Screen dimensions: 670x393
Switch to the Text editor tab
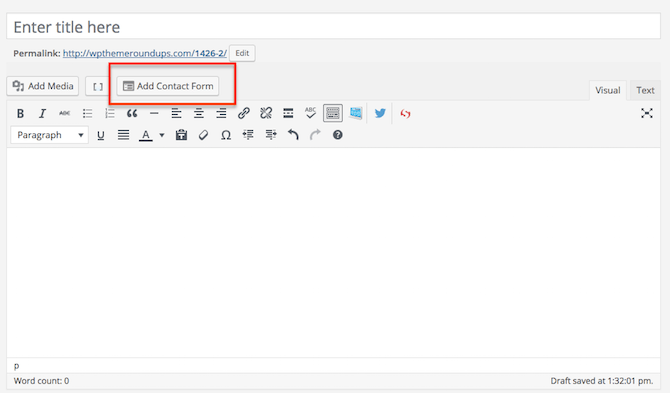645,91
